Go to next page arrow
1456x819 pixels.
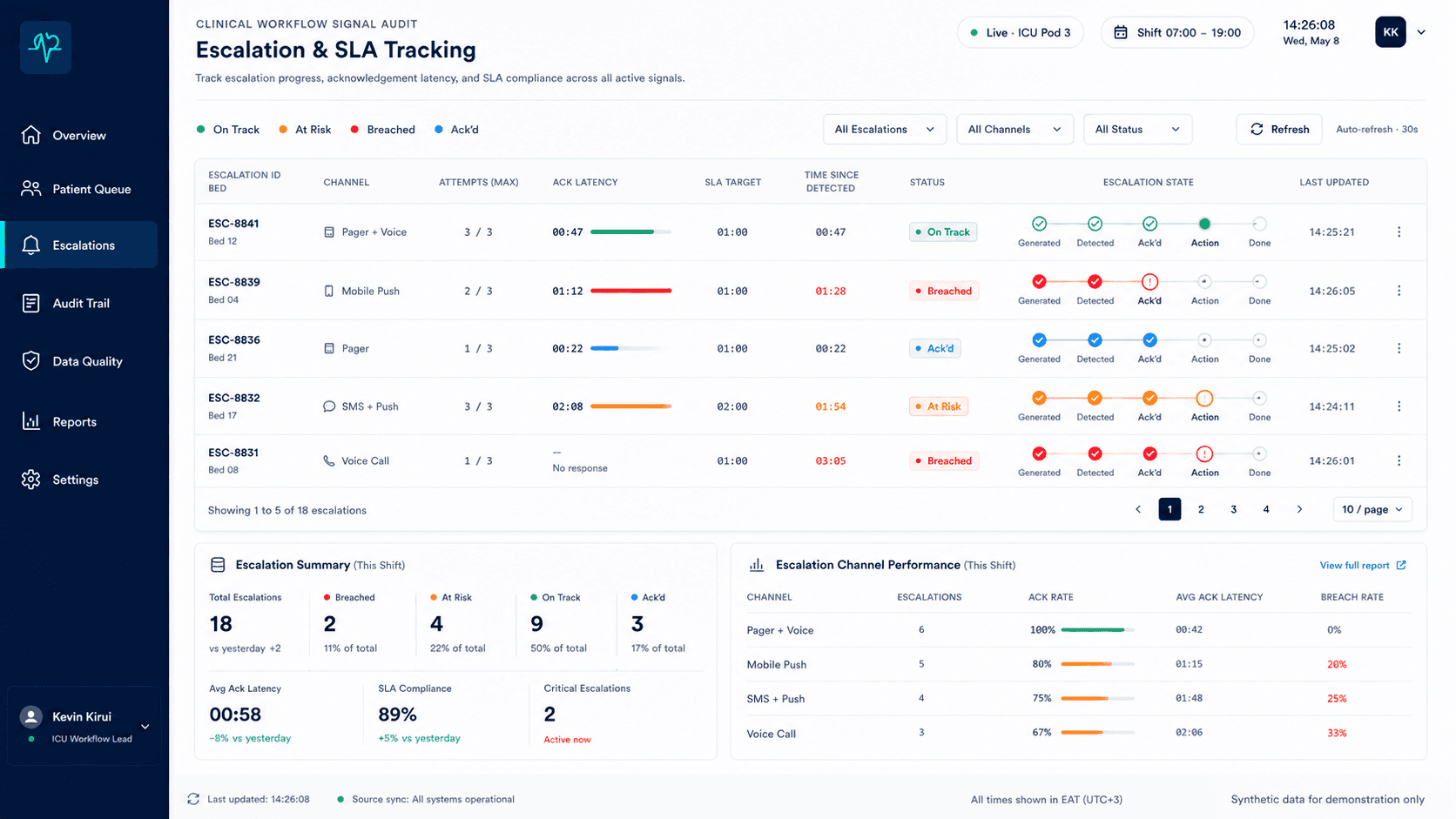pyautogui.click(x=1299, y=509)
